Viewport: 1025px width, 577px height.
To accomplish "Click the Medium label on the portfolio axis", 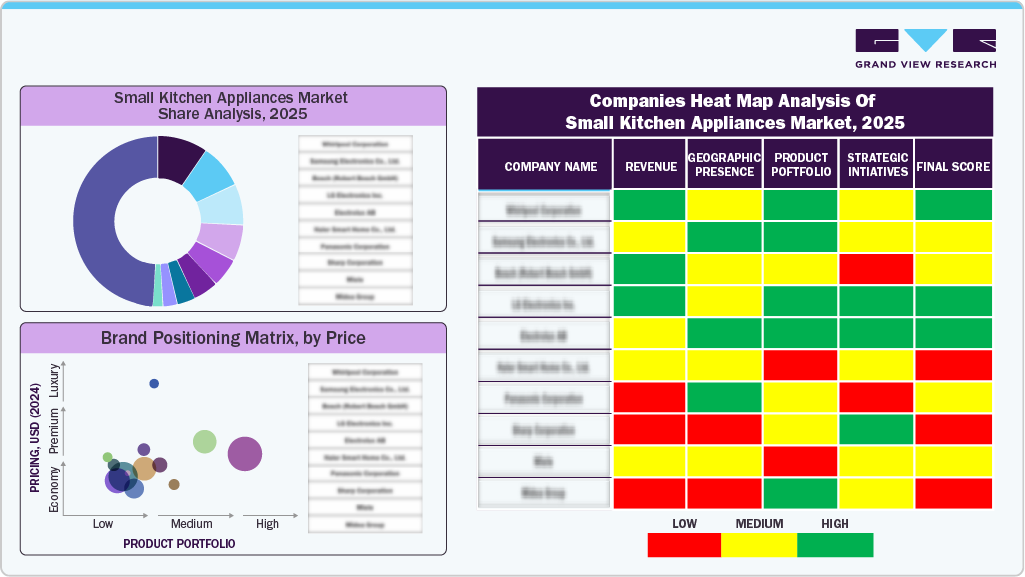I will (x=192, y=524).
